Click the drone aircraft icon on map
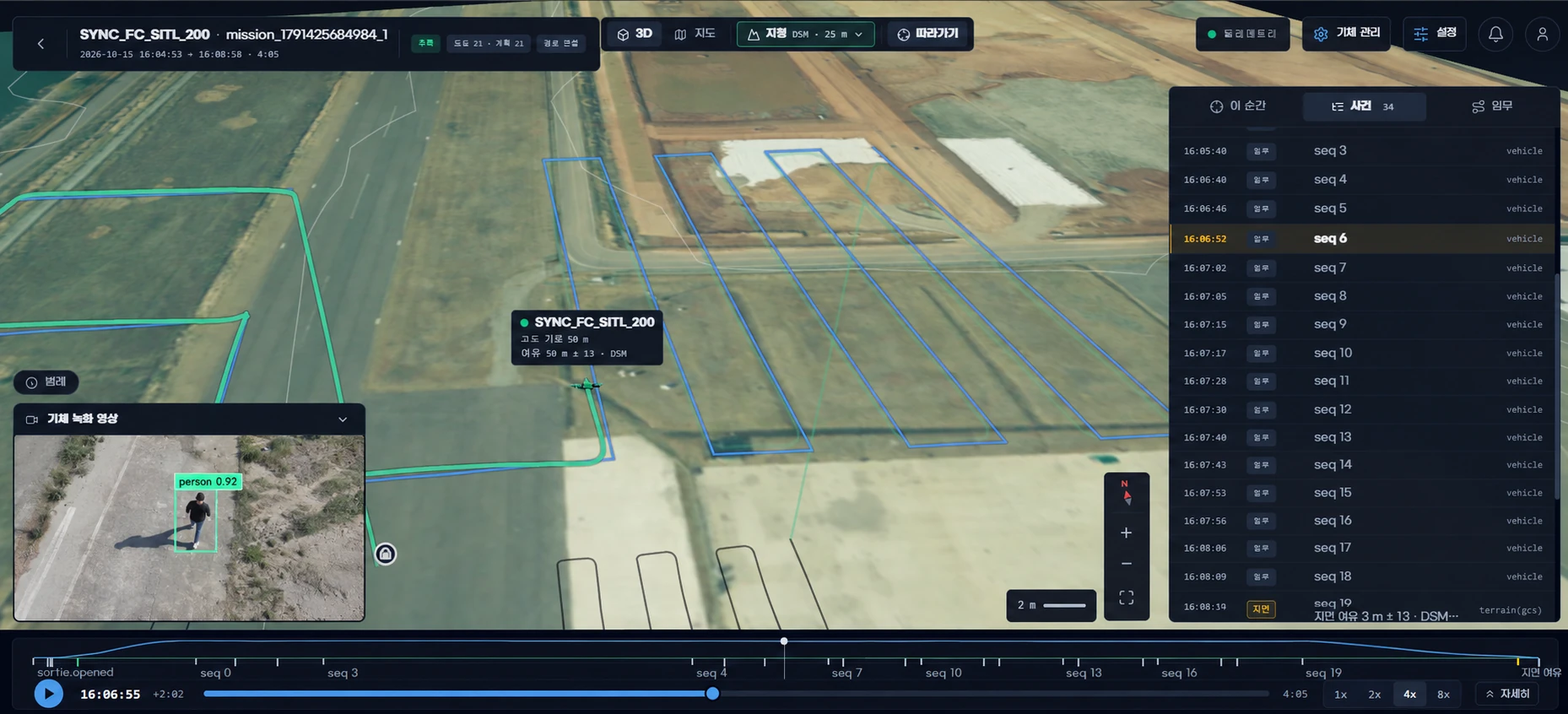Screen dimensions: 1568x714 586,386
